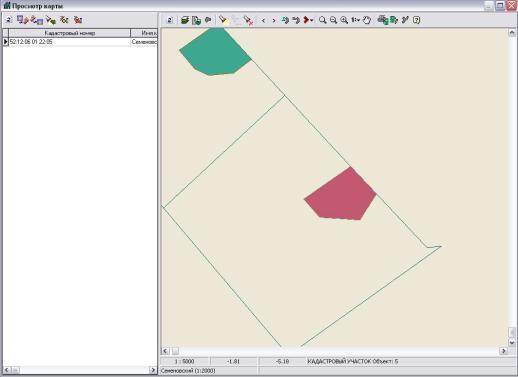The width and height of the screenshot is (518, 377).
Task: Click the map vertical scrollbar down arrow
Action: click(512, 343)
